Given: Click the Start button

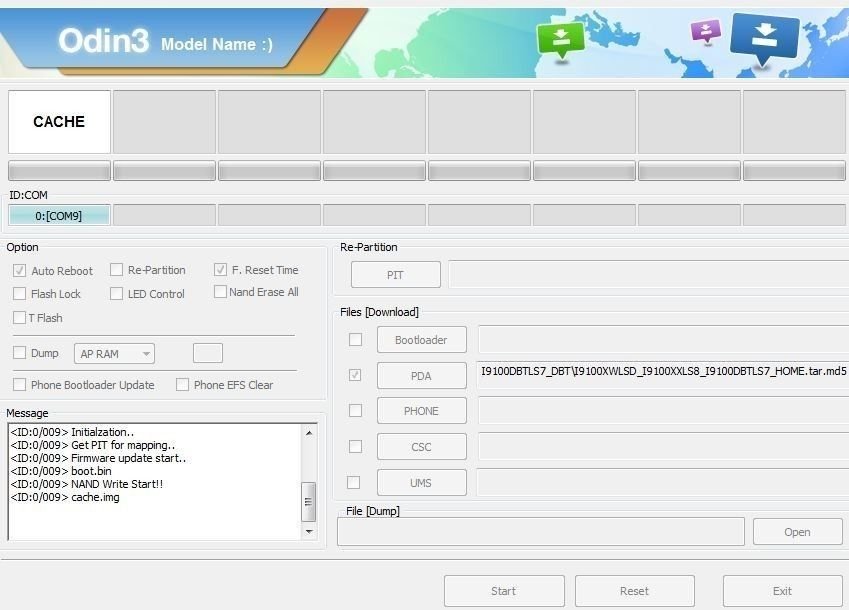Looking at the screenshot, I should (x=504, y=591).
